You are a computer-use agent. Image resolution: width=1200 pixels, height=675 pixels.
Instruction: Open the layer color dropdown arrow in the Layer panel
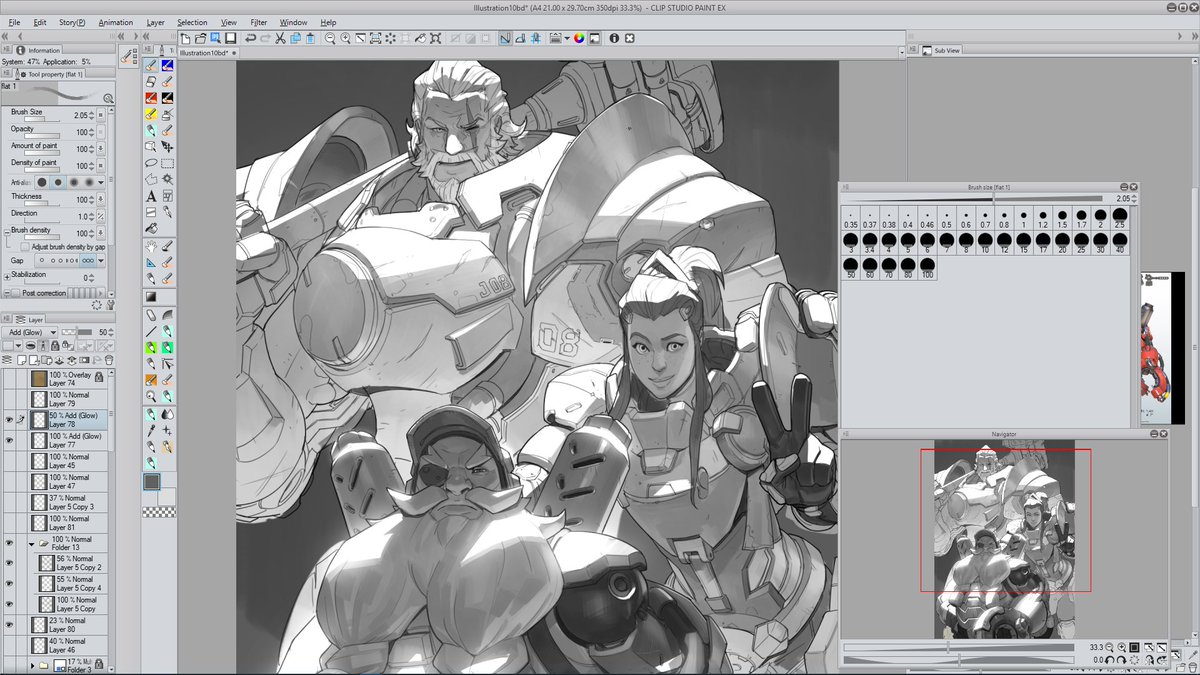pos(18,346)
